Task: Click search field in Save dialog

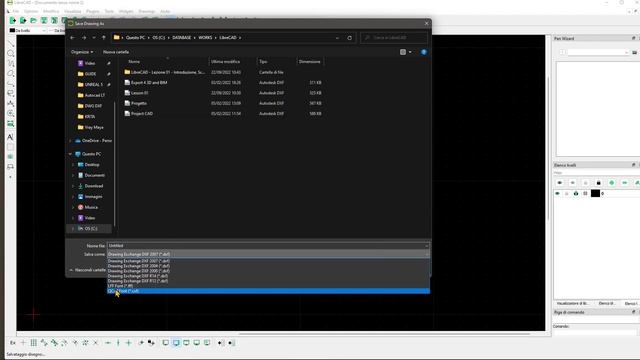Action: [394, 38]
